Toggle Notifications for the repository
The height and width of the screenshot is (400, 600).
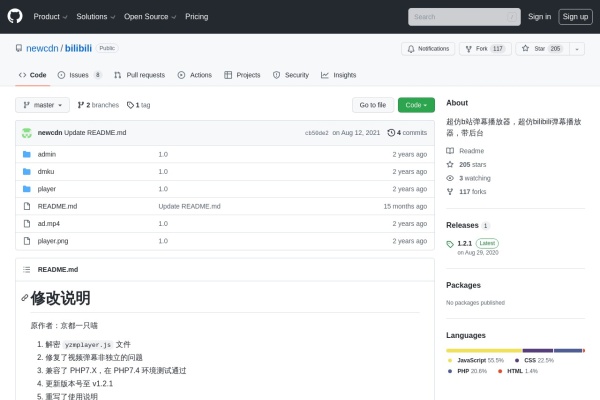[427, 48]
